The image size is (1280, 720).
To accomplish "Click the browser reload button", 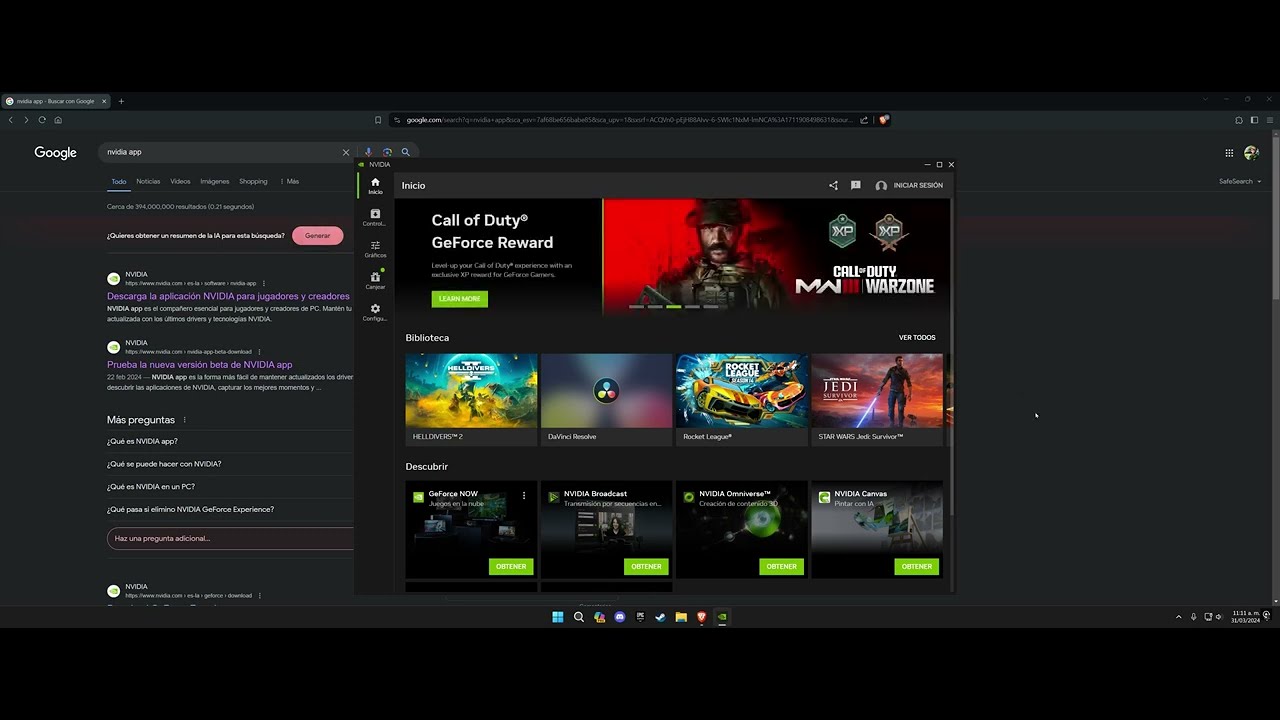I will pos(42,120).
